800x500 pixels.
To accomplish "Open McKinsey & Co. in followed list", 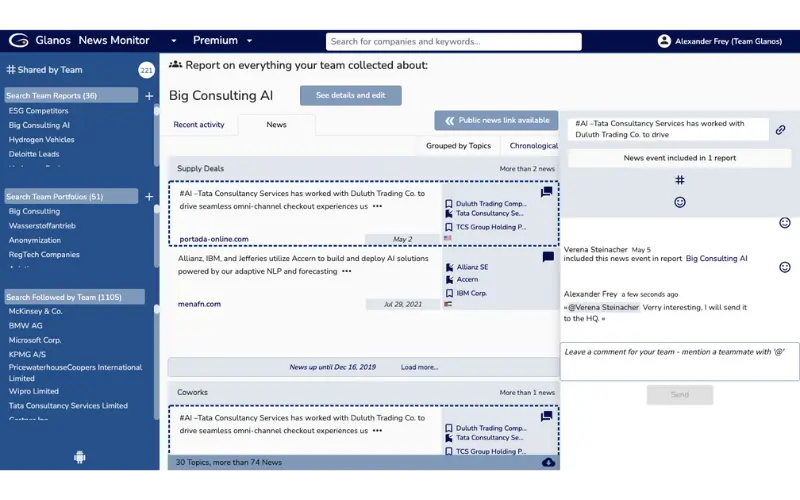I will click(35, 311).
